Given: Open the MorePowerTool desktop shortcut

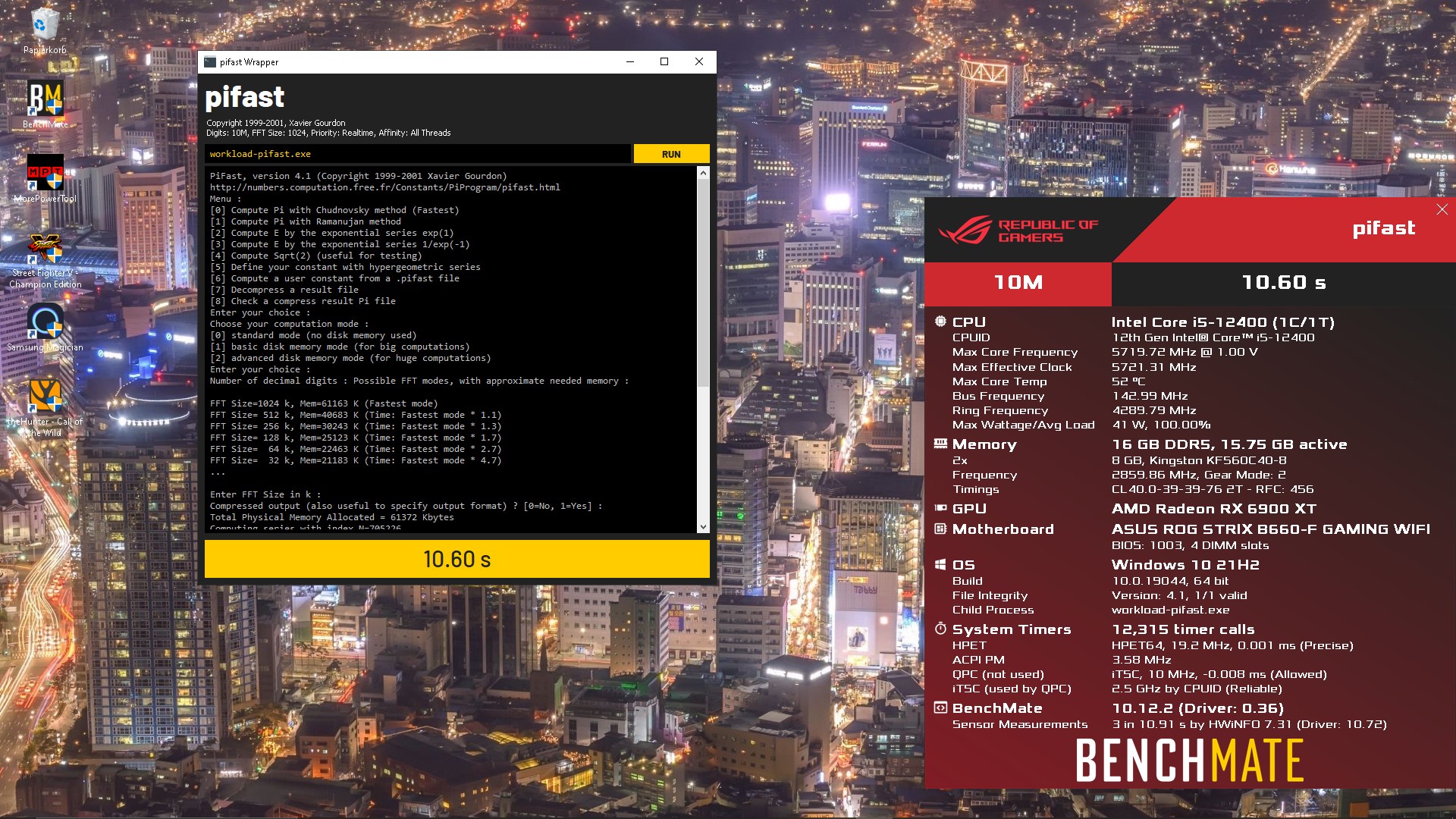Looking at the screenshot, I should (x=45, y=178).
